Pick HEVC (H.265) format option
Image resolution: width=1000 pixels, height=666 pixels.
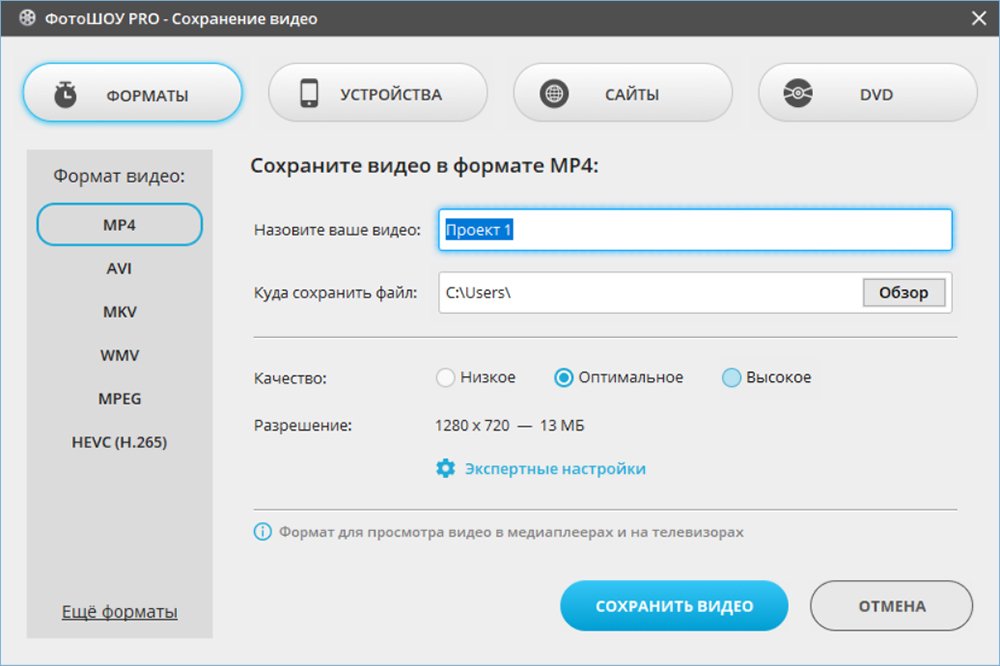[x=119, y=442]
